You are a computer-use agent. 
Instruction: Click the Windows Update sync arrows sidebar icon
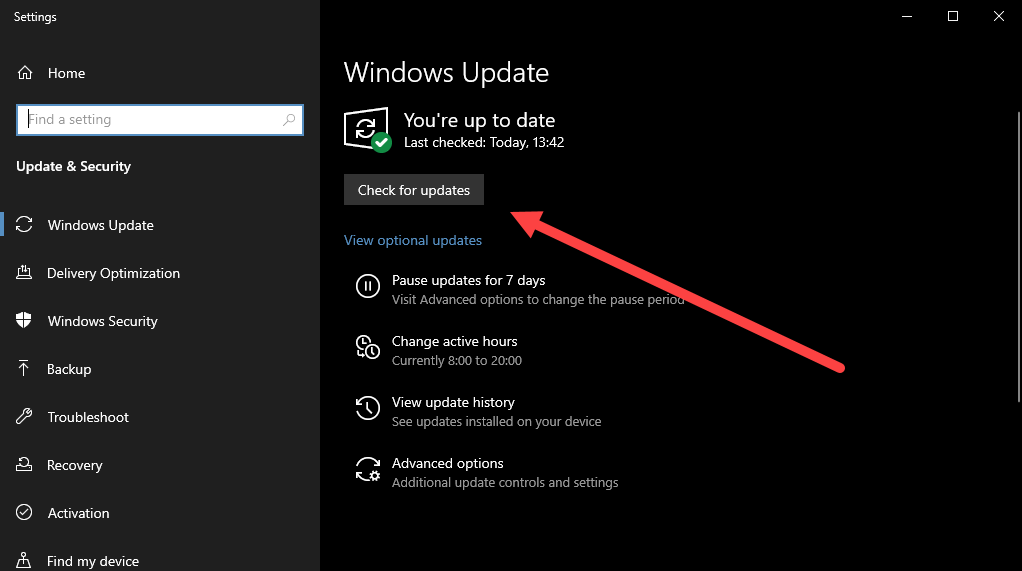pos(24,225)
